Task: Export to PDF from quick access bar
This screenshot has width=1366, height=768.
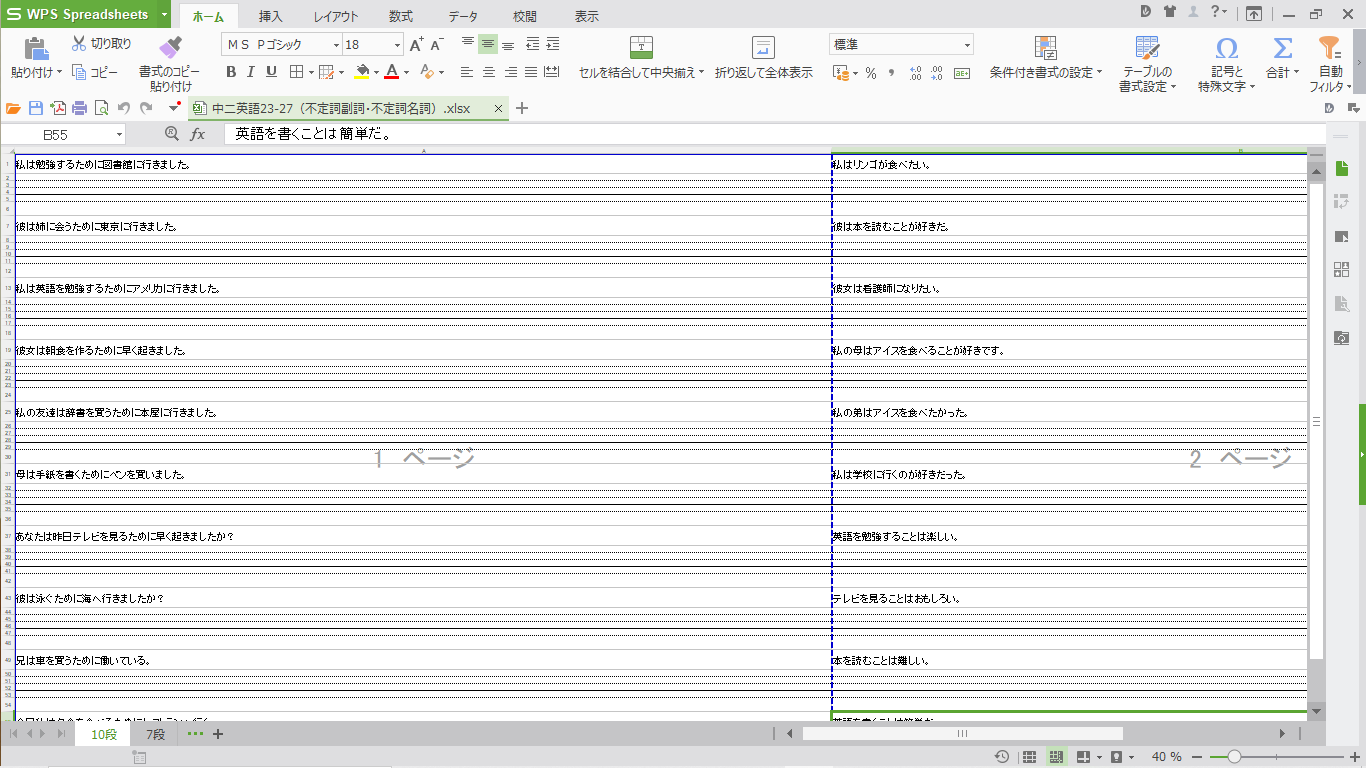Action: click(58, 108)
